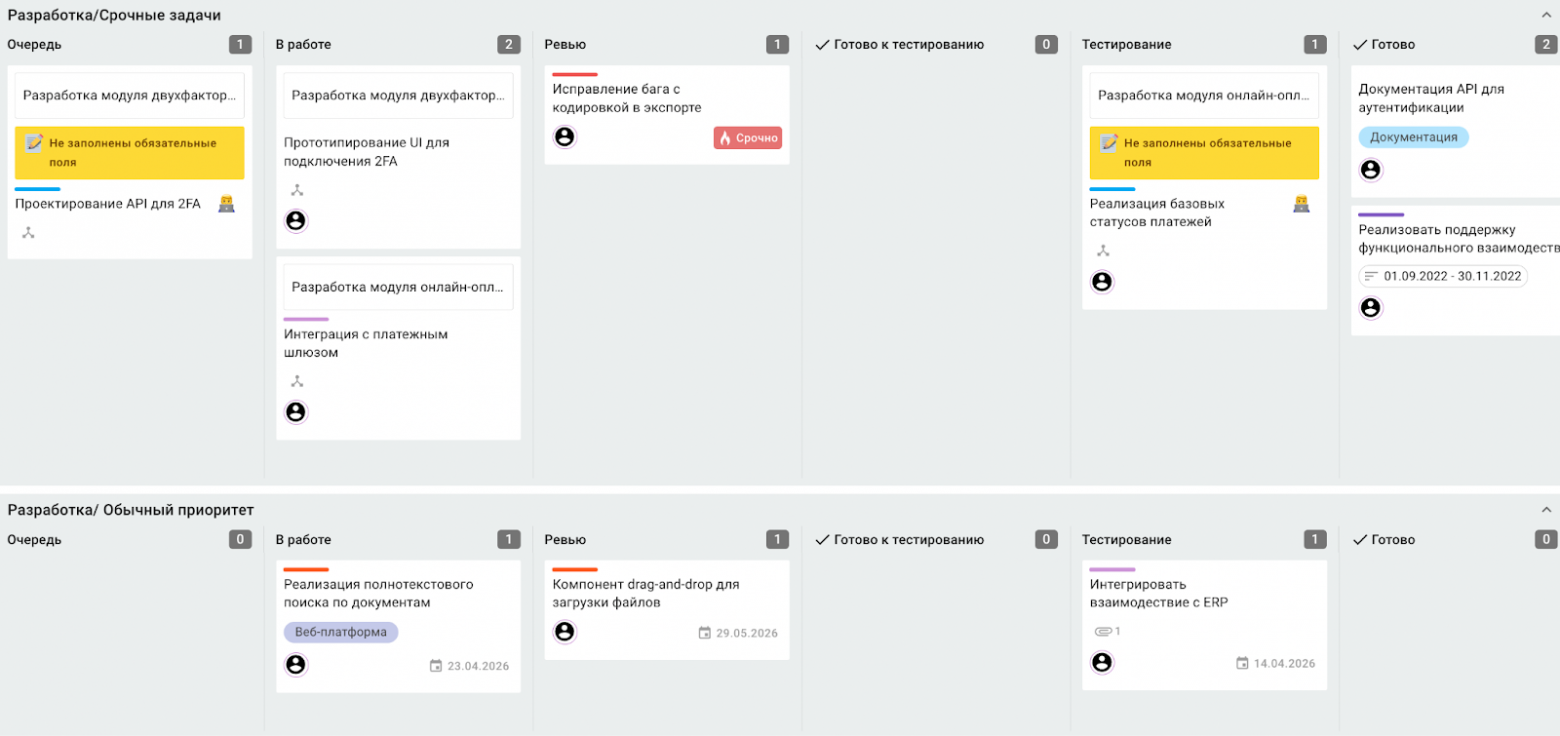
Task: Click paperclip attachment icon on ERP integration card
Action: [1103, 631]
